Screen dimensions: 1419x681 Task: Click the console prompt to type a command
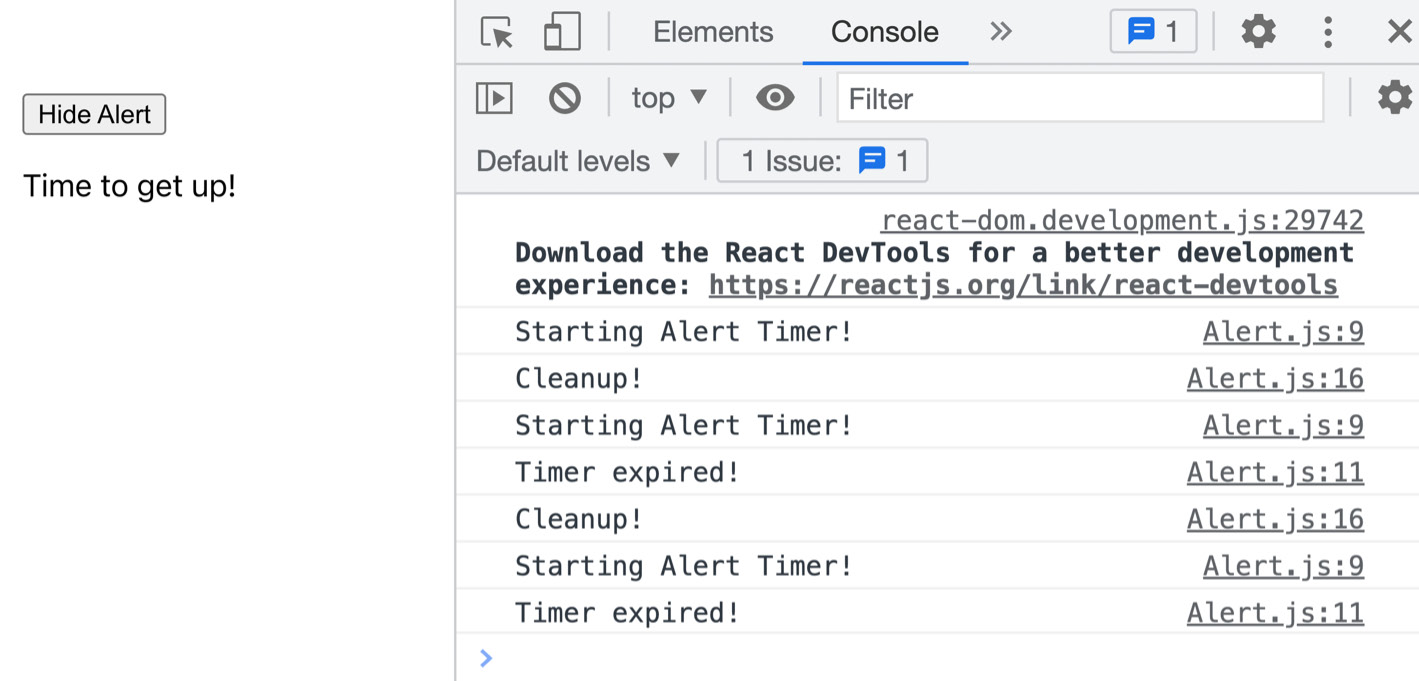click(700, 658)
